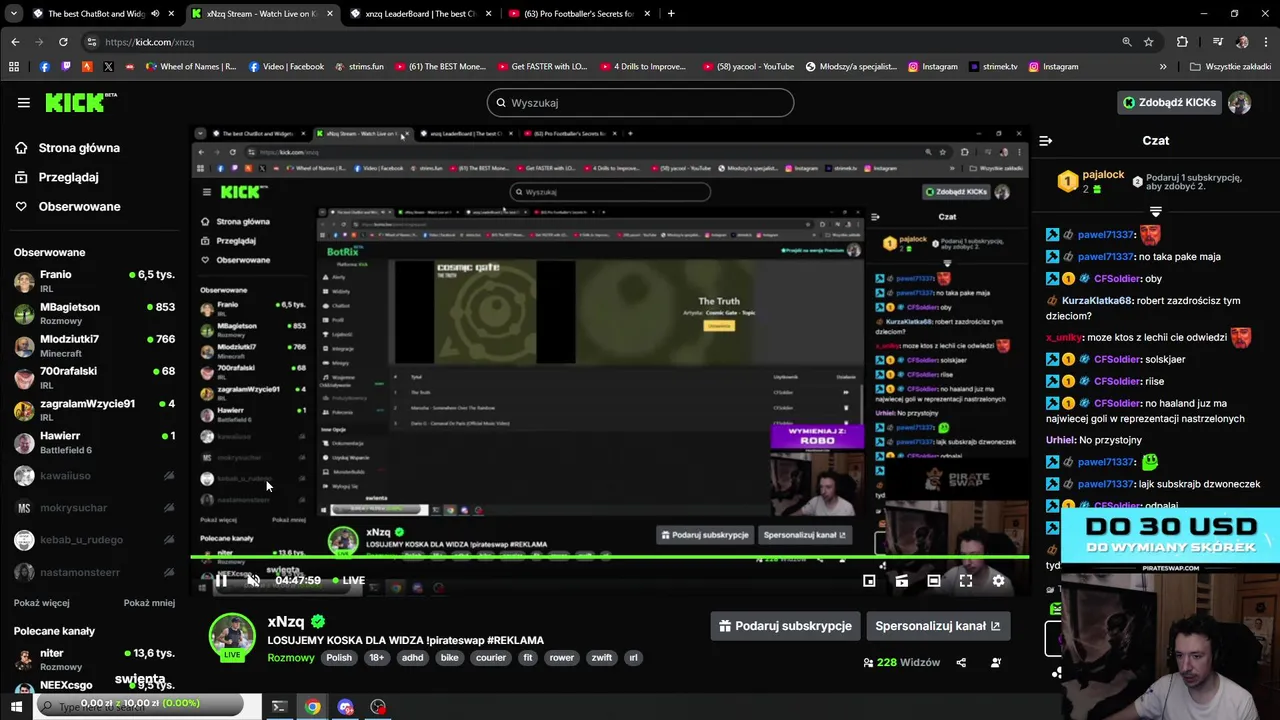Open the user profile avatar on Kick
The image size is (1280, 720).
[x=1239, y=102]
